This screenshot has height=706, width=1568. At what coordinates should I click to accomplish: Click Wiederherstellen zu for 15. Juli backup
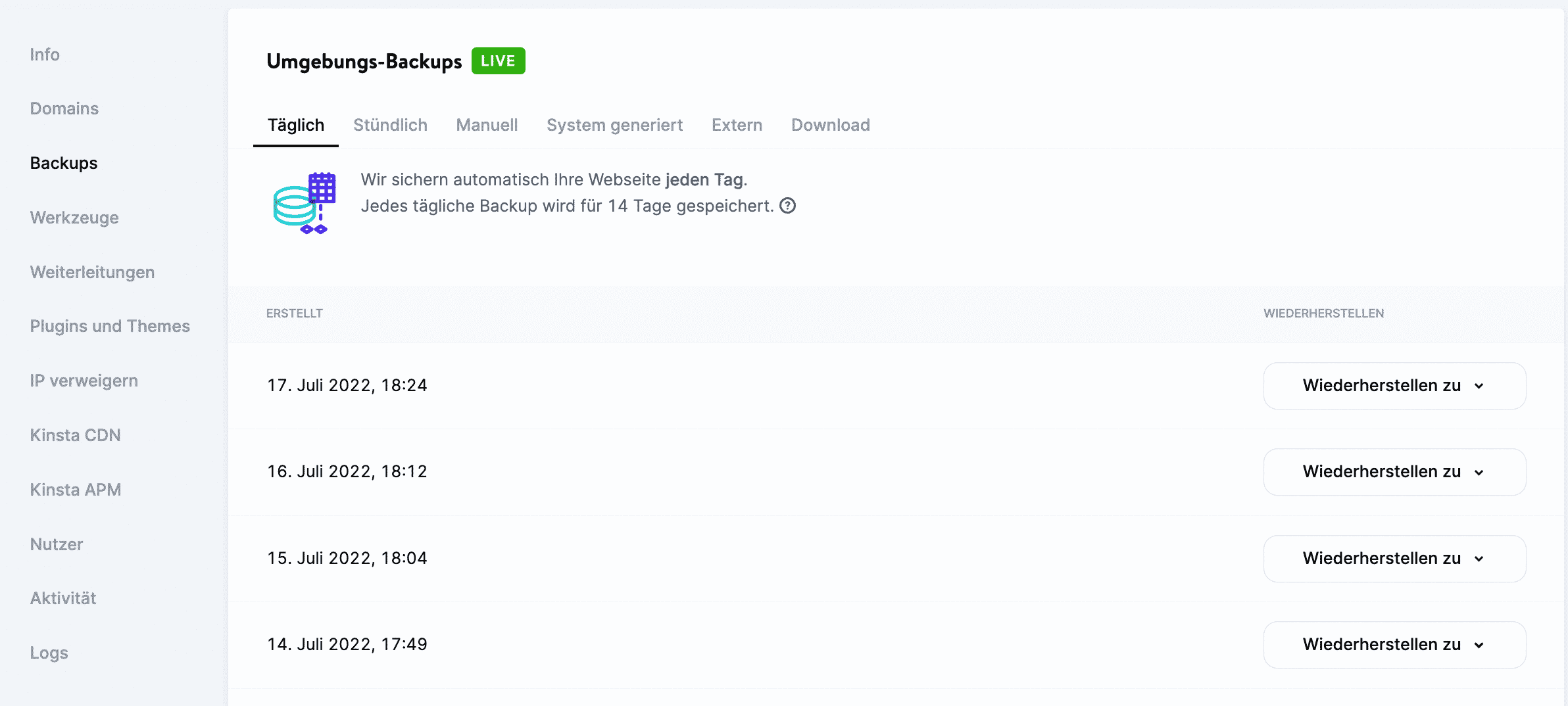click(x=1394, y=558)
